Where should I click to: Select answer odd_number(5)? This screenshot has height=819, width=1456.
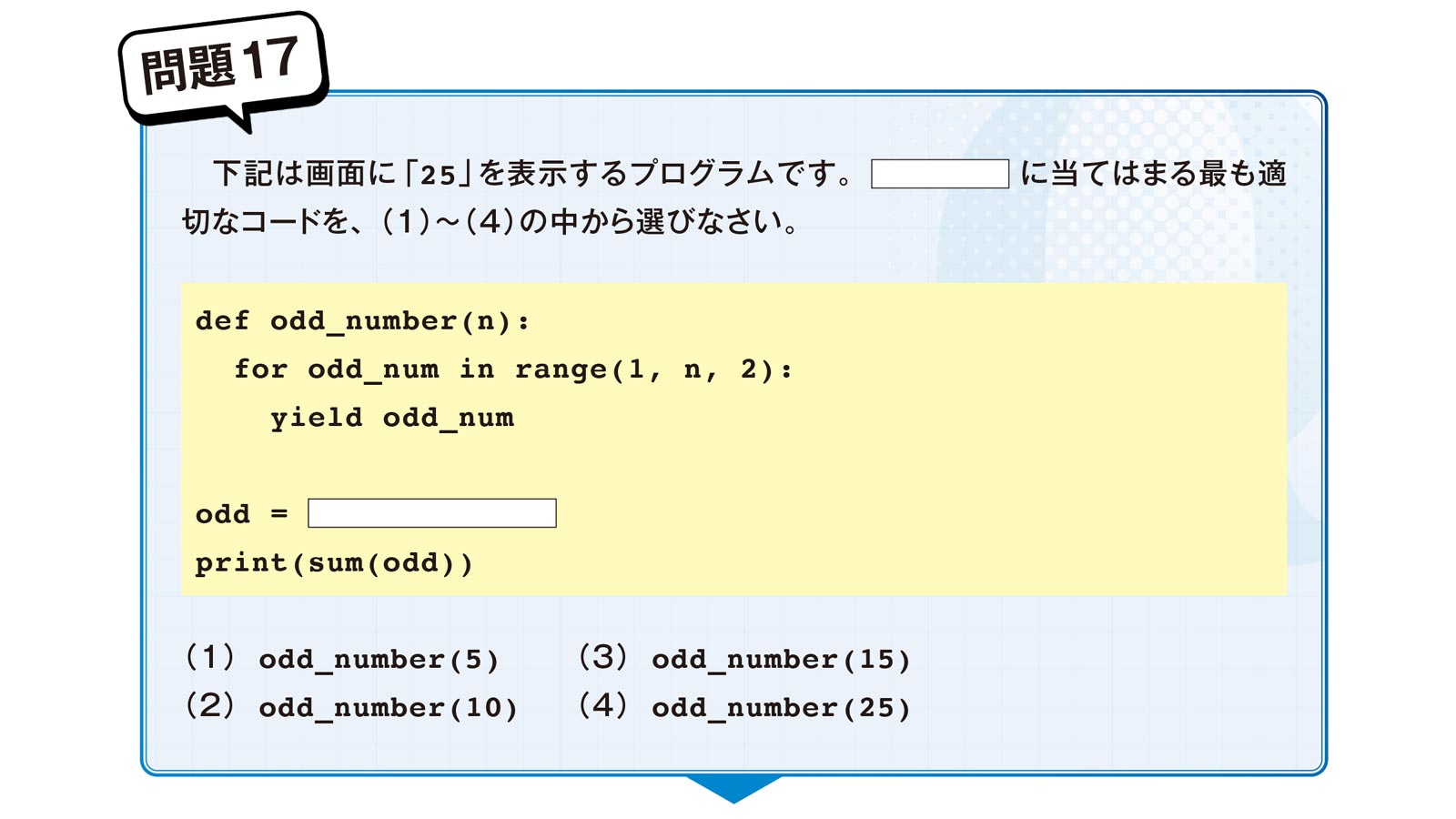tap(379, 660)
